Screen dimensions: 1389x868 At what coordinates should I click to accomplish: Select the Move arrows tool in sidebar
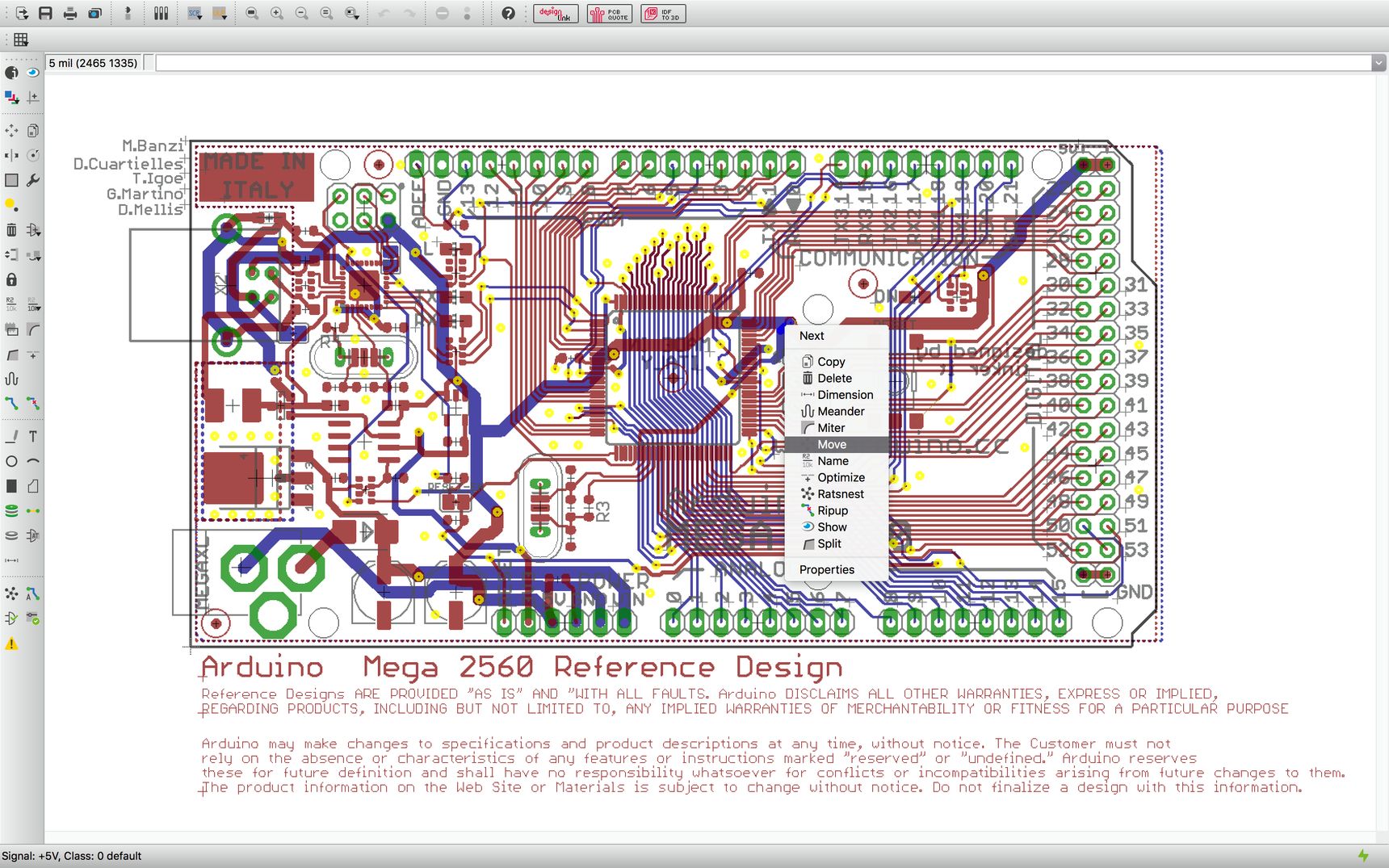click(x=11, y=130)
